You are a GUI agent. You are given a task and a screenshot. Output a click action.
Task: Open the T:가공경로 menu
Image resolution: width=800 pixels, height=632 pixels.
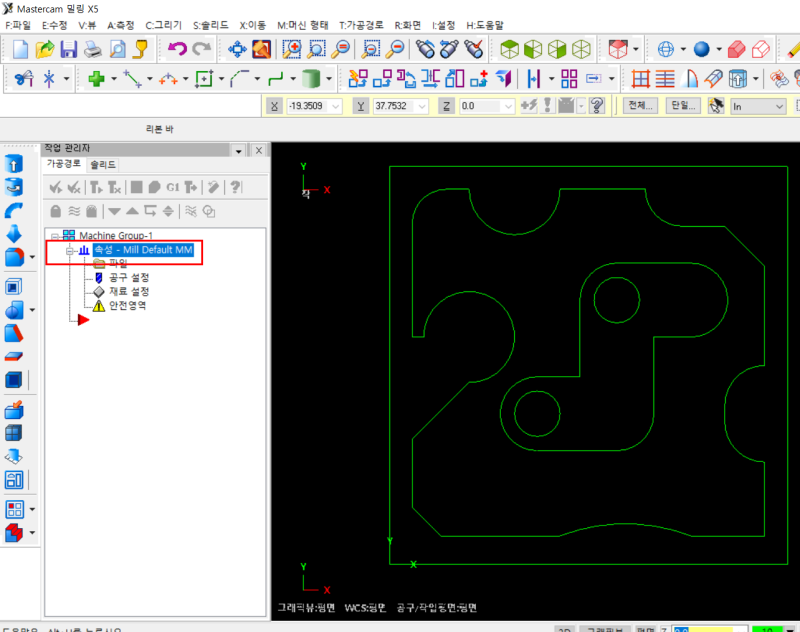361,24
